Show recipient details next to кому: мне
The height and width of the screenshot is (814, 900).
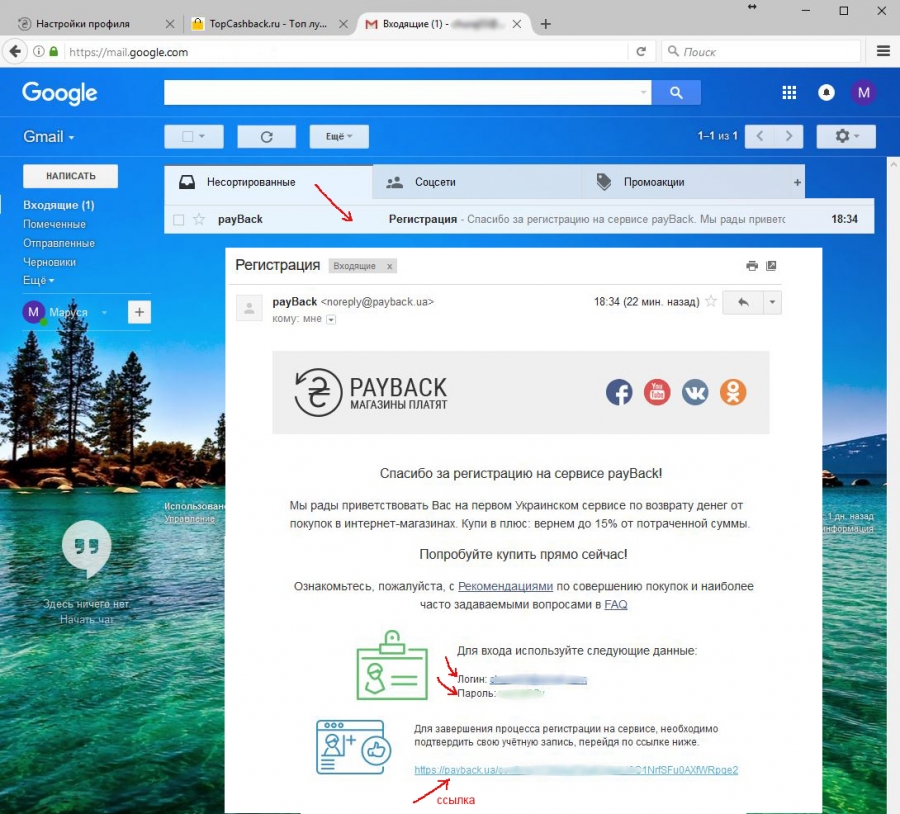point(331,320)
